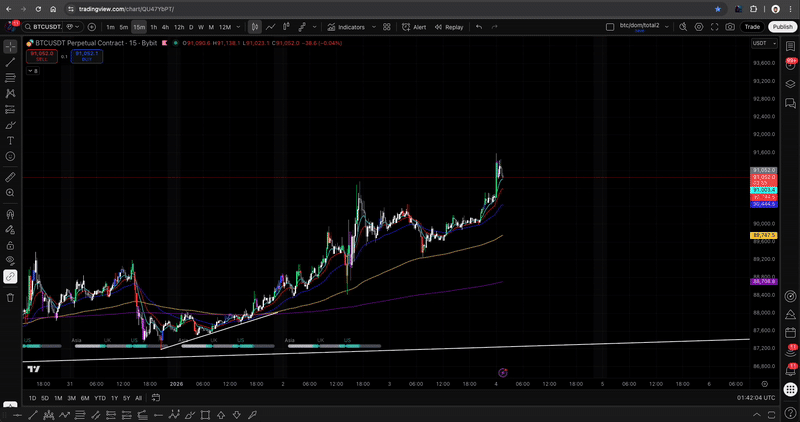This screenshot has height=422, width=800.
Task: Click the red SELL price button
Action: point(42,56)
